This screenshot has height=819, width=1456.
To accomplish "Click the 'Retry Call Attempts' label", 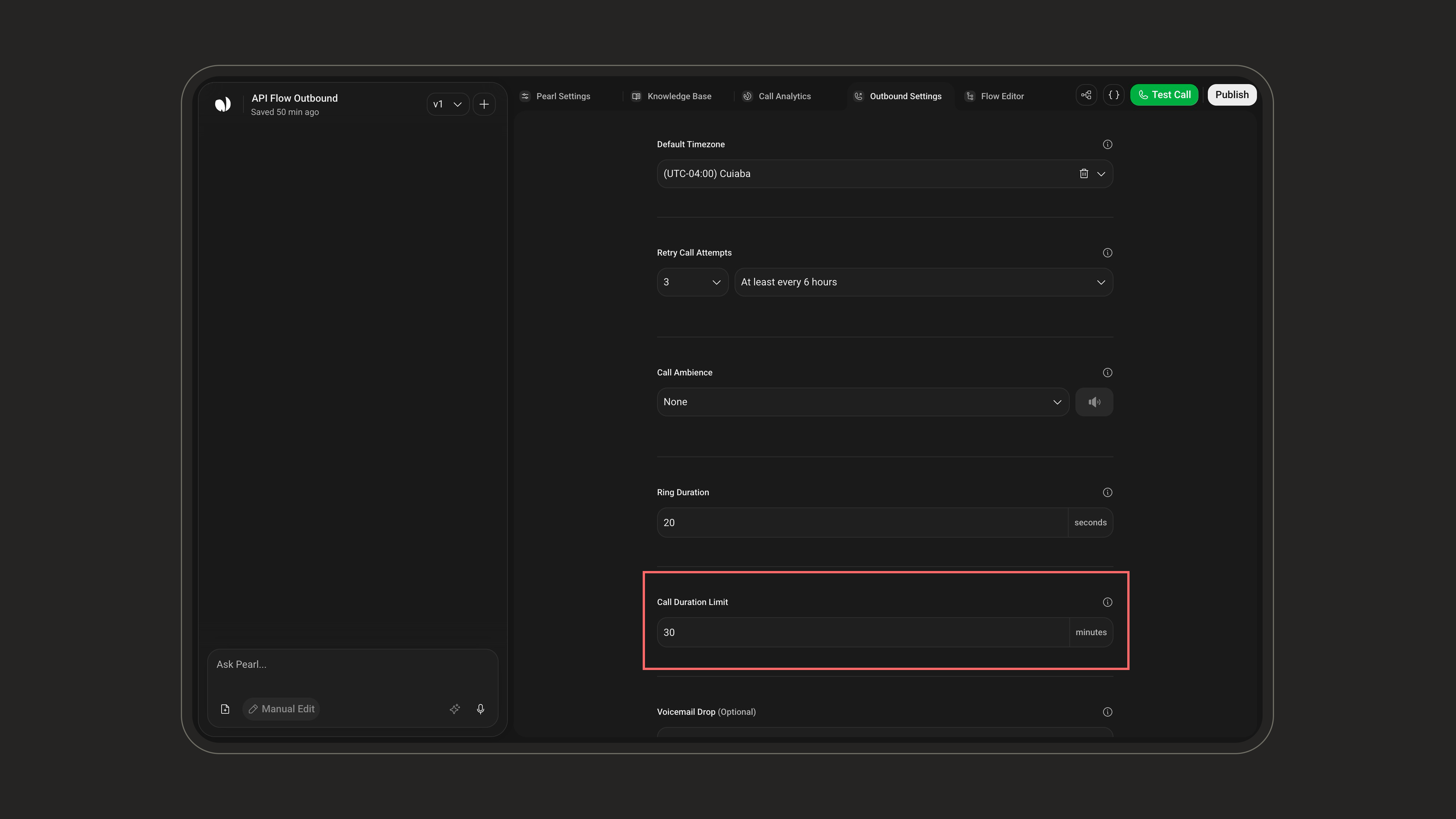I will 694,253.
